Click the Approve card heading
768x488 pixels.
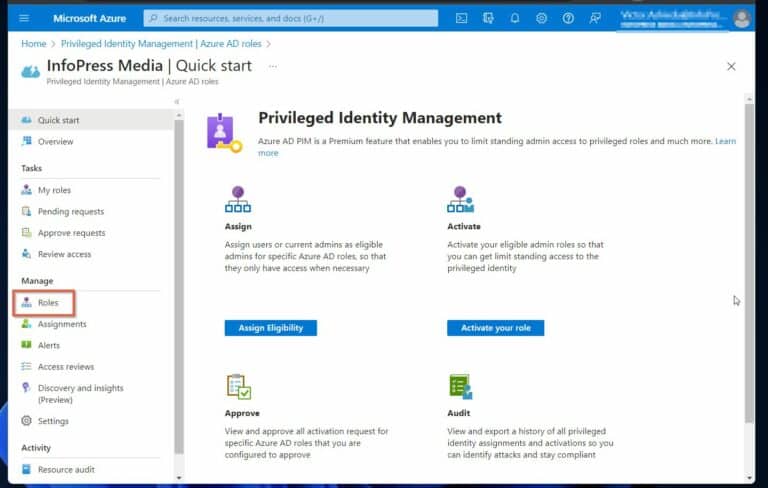pyautogui.click(x=242, y=413)
